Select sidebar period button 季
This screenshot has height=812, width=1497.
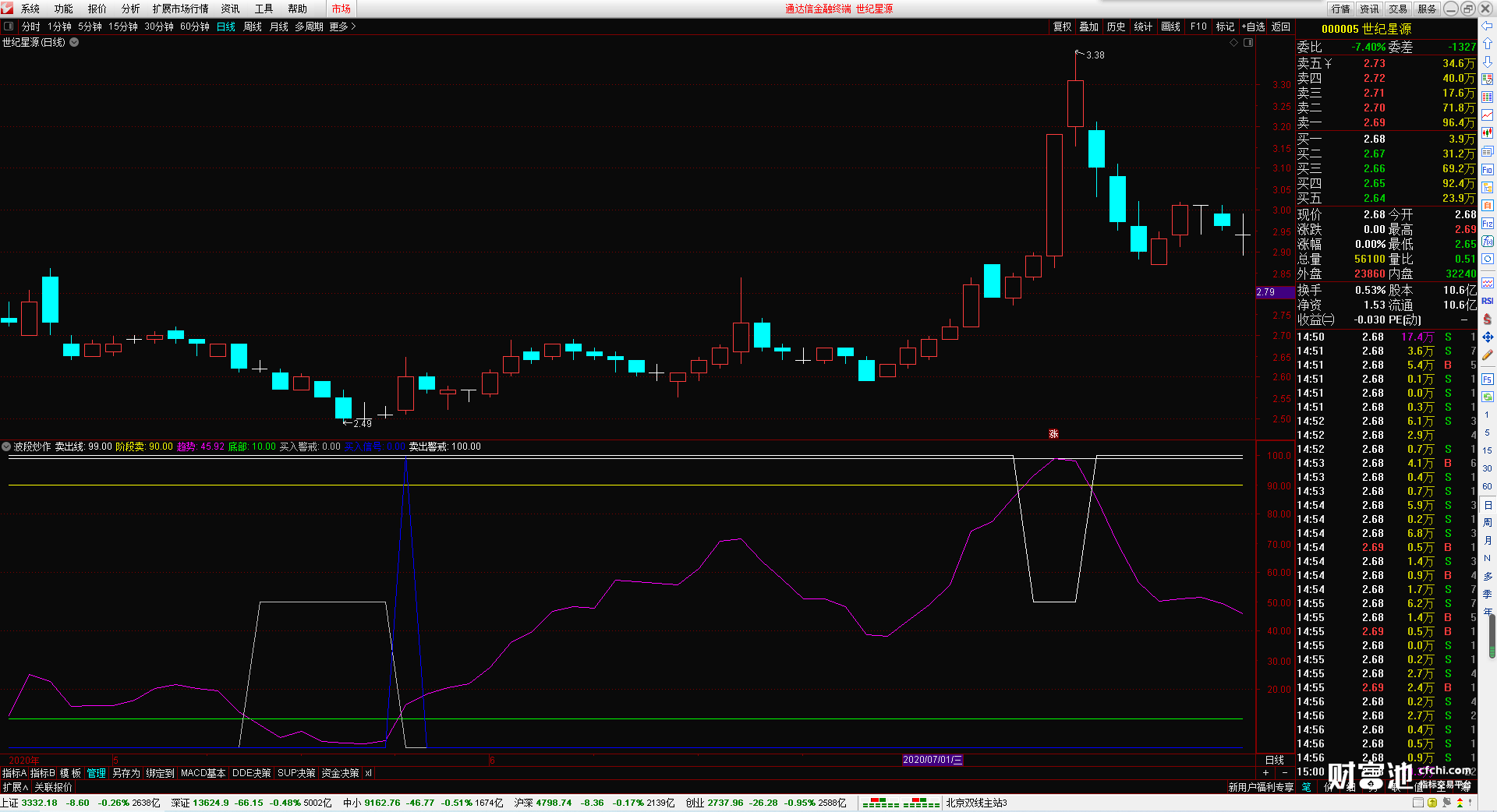tap(1488, 594)
